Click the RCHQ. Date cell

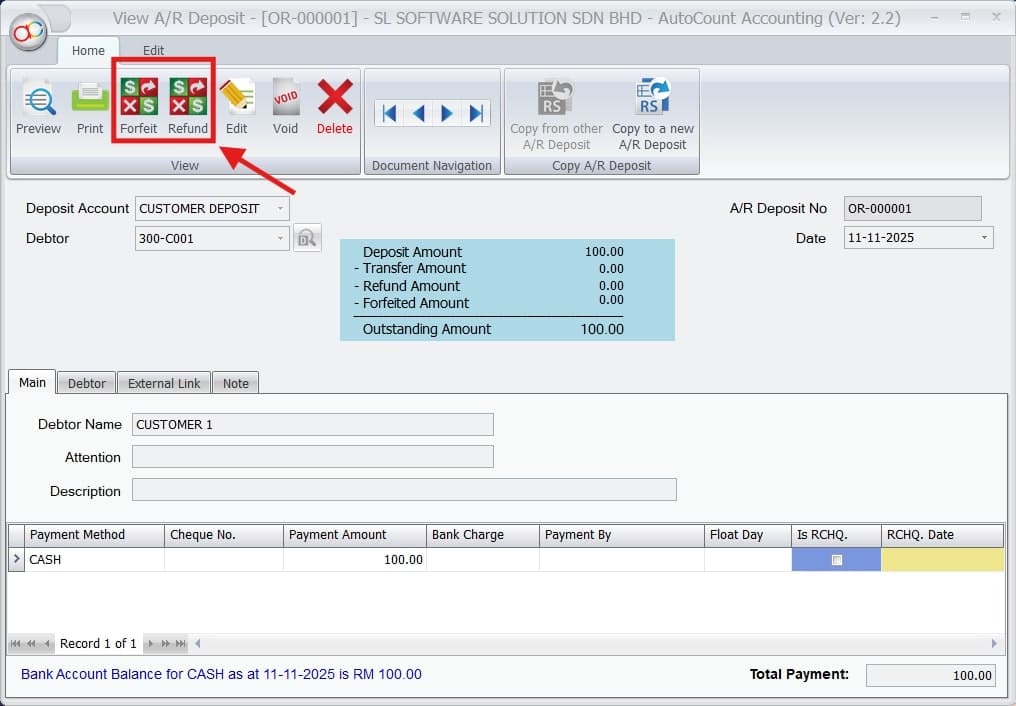[942, 560]
